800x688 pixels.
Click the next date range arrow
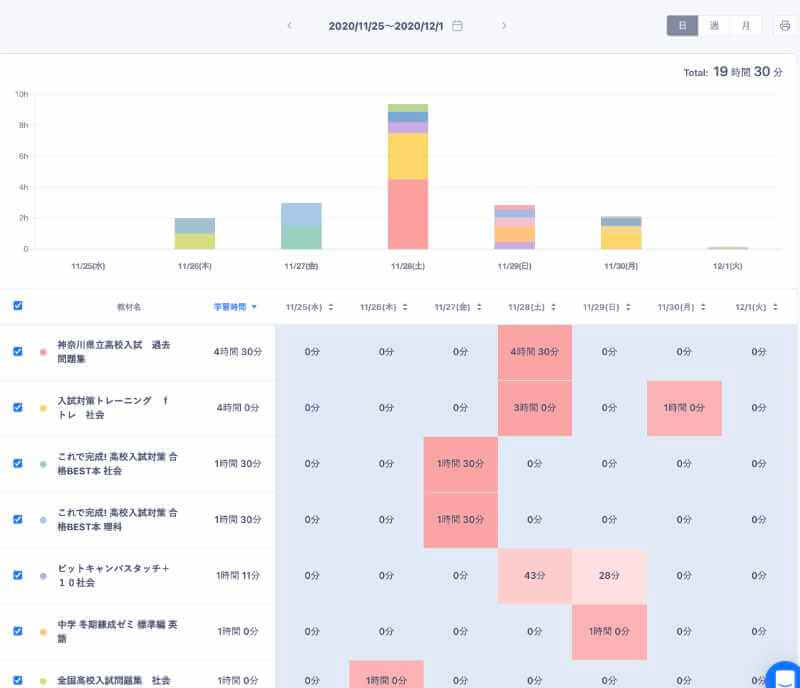pyautogui.click(x=504, y=26)
